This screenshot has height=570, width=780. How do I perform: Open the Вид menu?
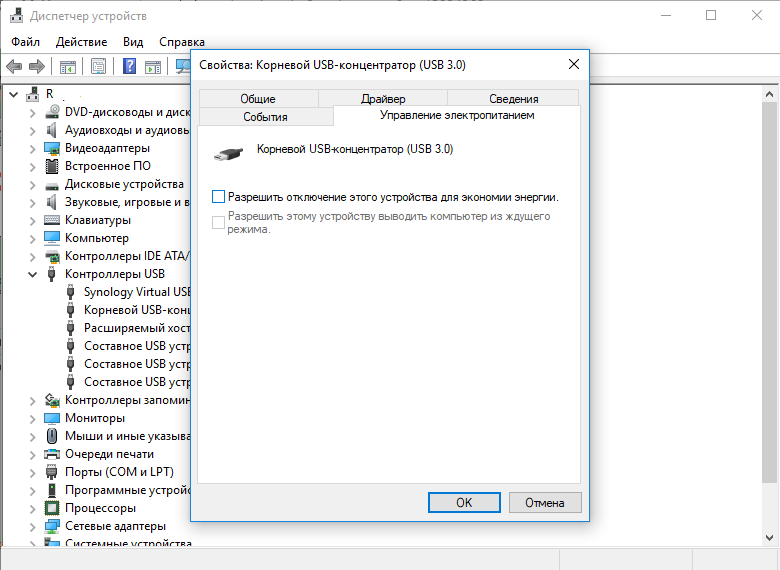coord(133,42)
